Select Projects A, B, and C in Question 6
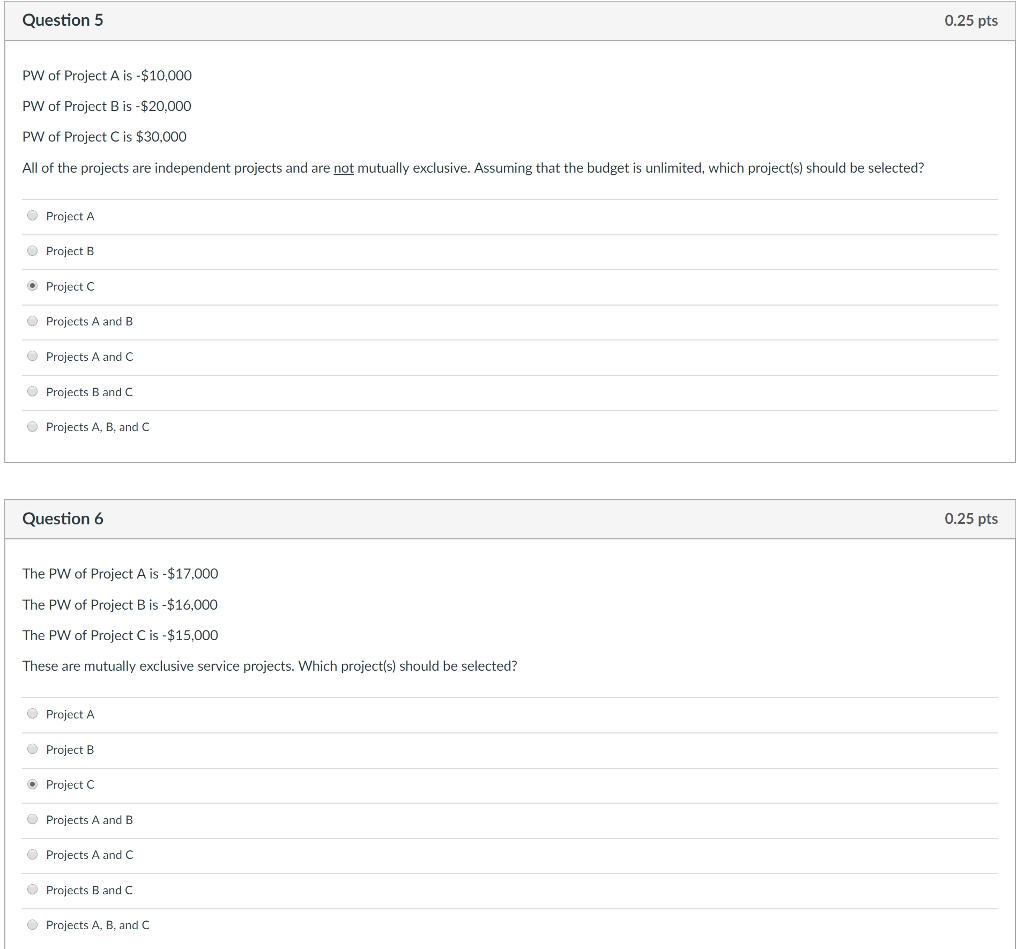Screen dimensions: 1024x949 (32, 925)
